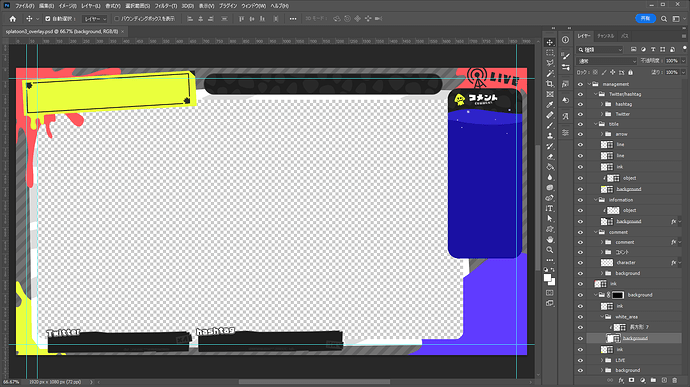Open the auto-select Layer (レイヤー) dropdown
This screenshot has height=387, width=690.
[95, 19]
